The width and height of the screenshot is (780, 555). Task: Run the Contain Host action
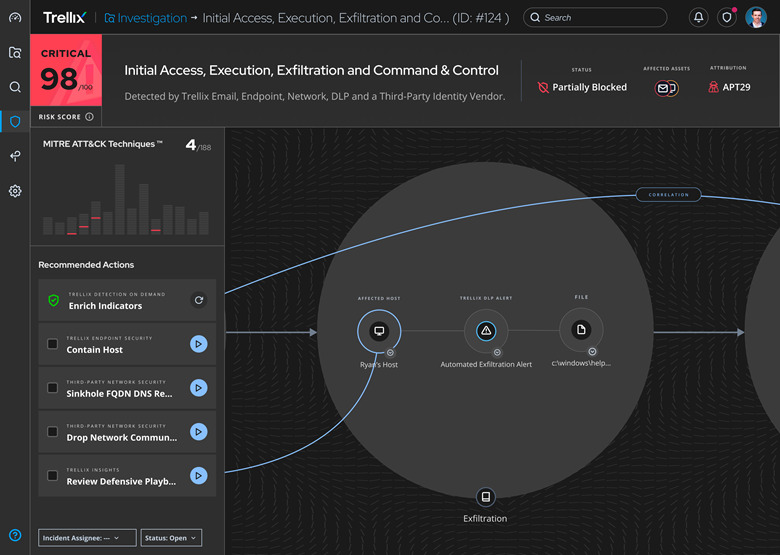tap(198, 344)
